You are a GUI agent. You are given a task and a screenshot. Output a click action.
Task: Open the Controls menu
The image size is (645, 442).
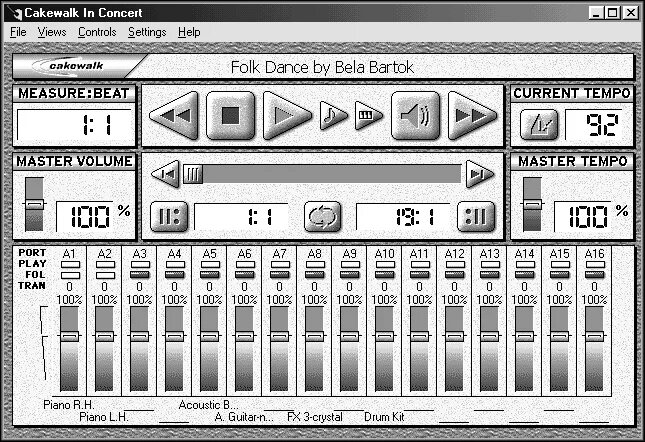click(x=97, y=32)
